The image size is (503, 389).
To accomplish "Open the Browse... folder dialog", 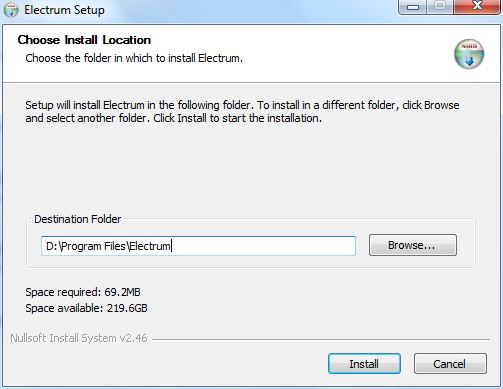I will (413, 245).
